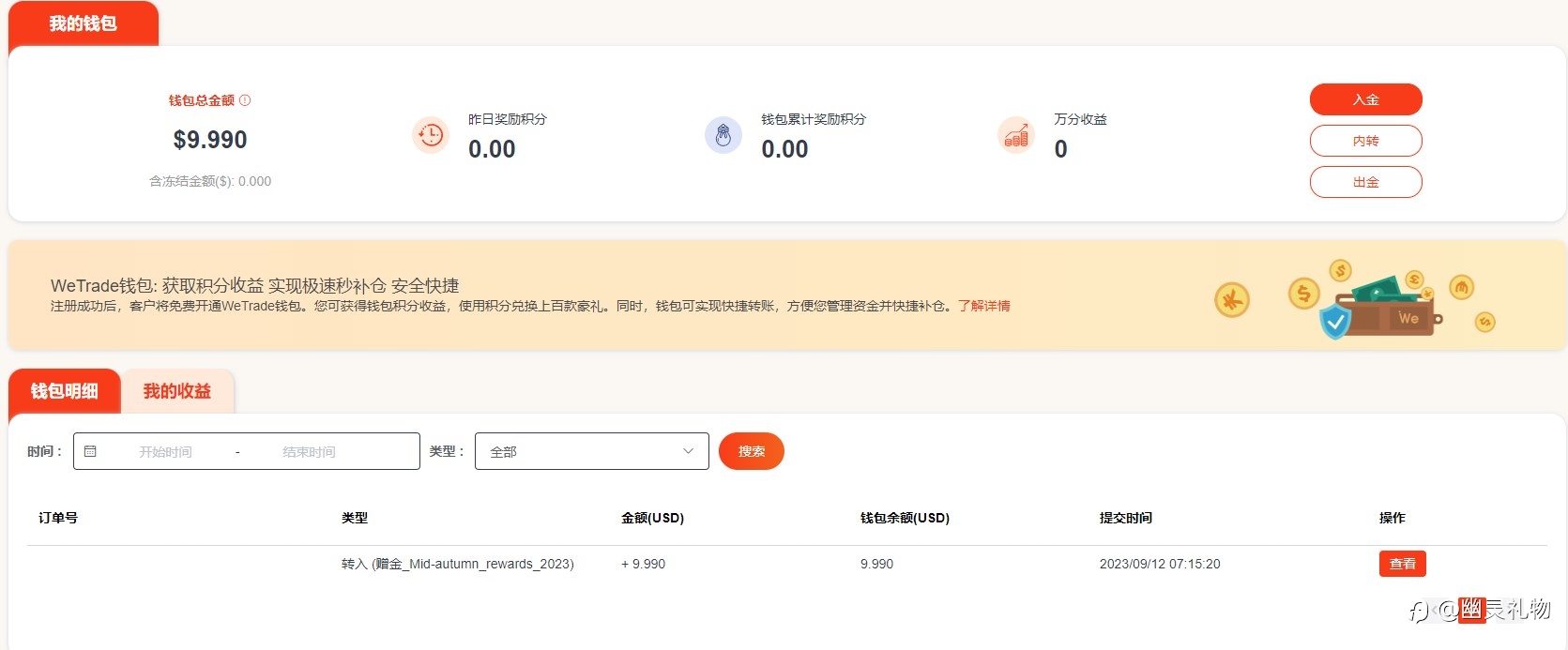Click the 搜索 search button

[752, 451]
